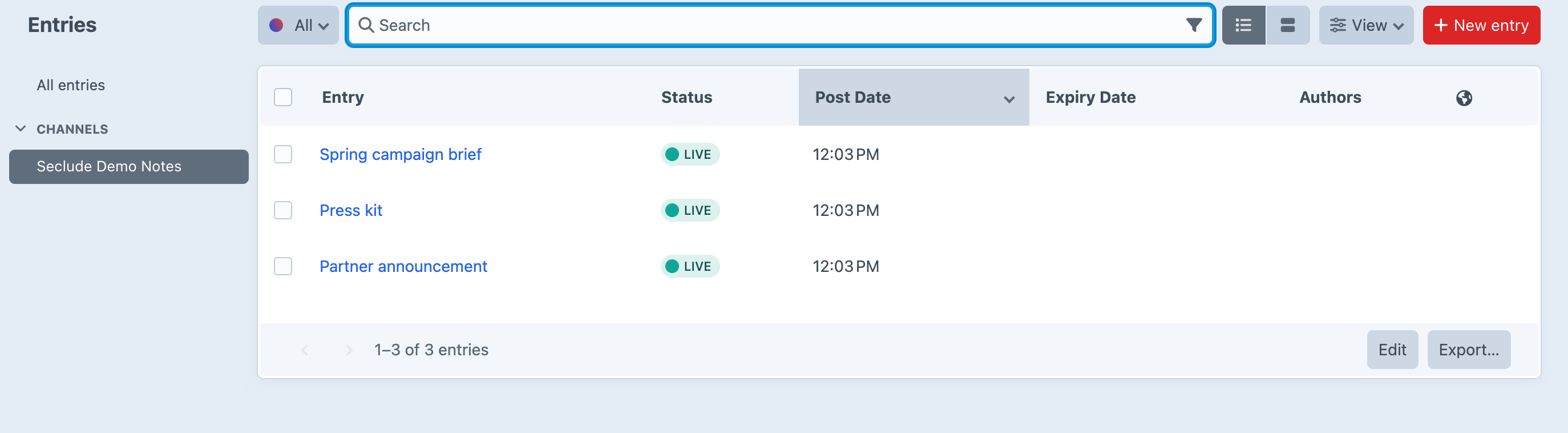Click the 12:03 PM date of Press kit
Viewport: 1568px width, 433px height.
pos(846,210)
